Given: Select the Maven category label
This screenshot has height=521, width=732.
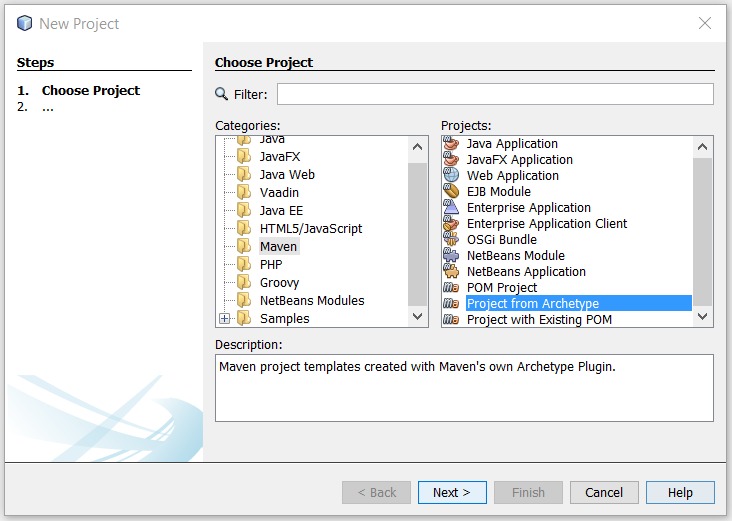Looking at the screenshot, I should 279,246.
